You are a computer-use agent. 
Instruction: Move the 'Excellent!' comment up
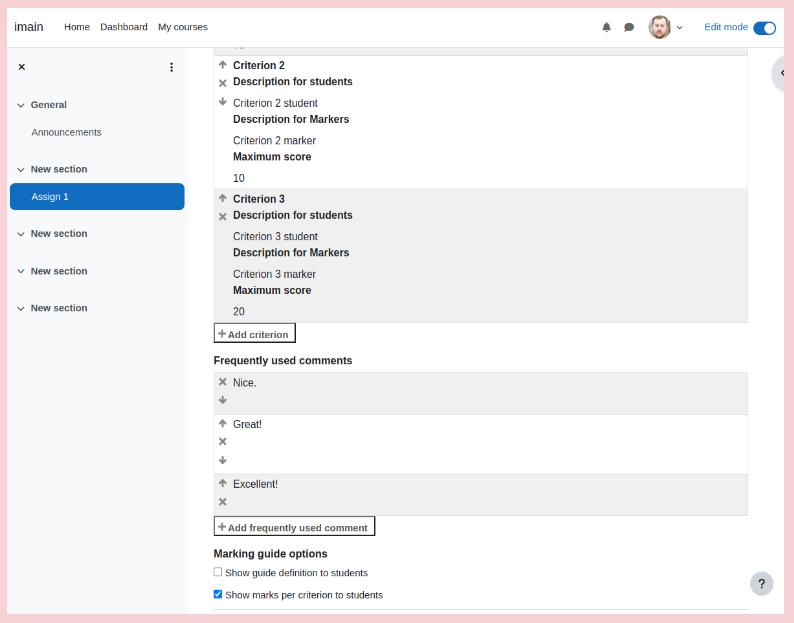(222, 483)
